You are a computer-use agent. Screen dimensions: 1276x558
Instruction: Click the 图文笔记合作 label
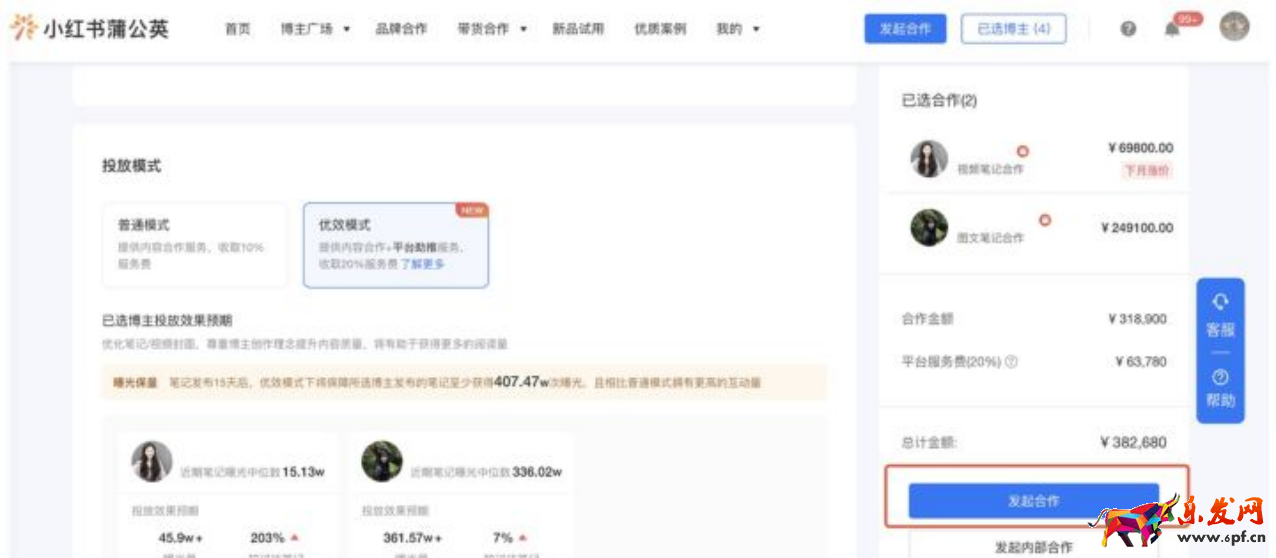pyautogui.click(x=991, y=238)
